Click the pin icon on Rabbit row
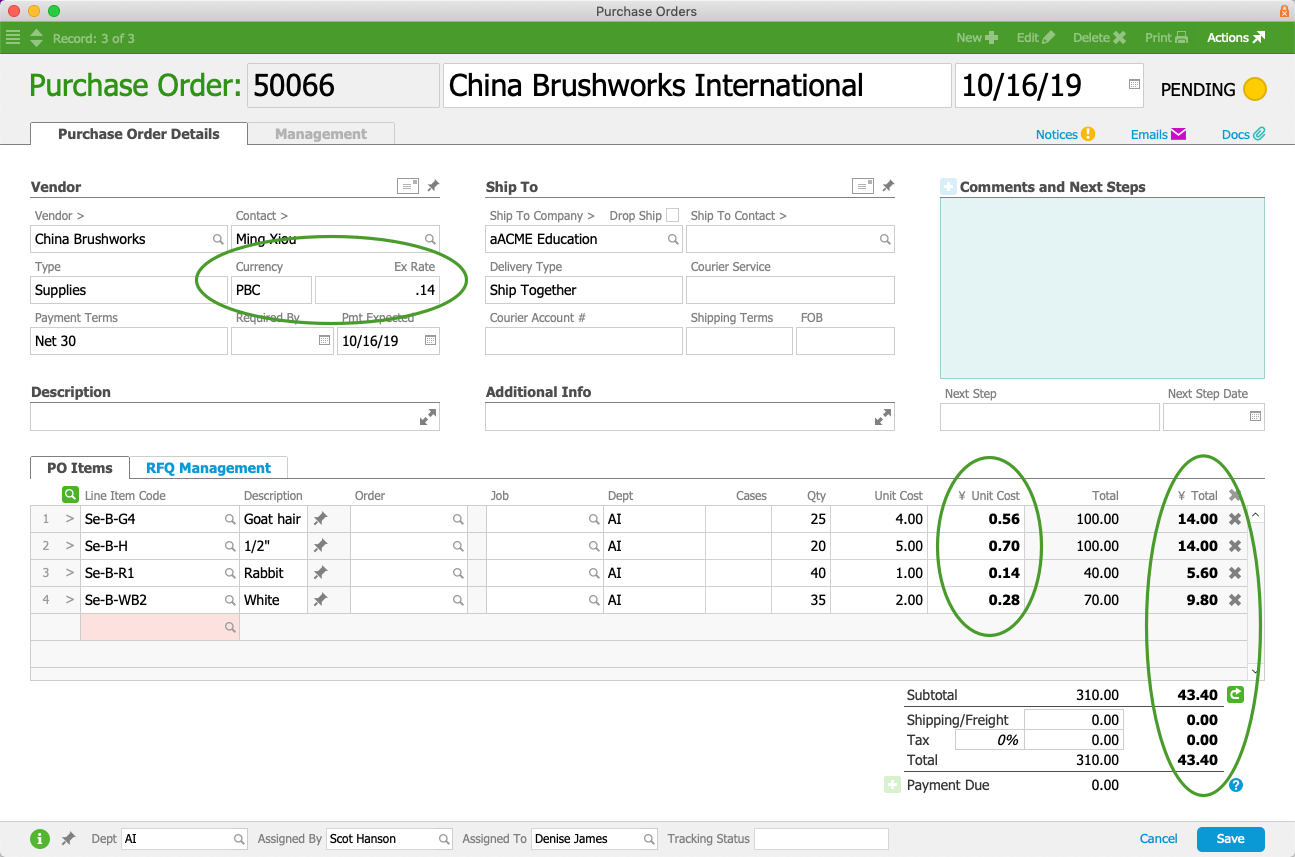The width and height of the screenshot is (1295, 857). (320, 573)
